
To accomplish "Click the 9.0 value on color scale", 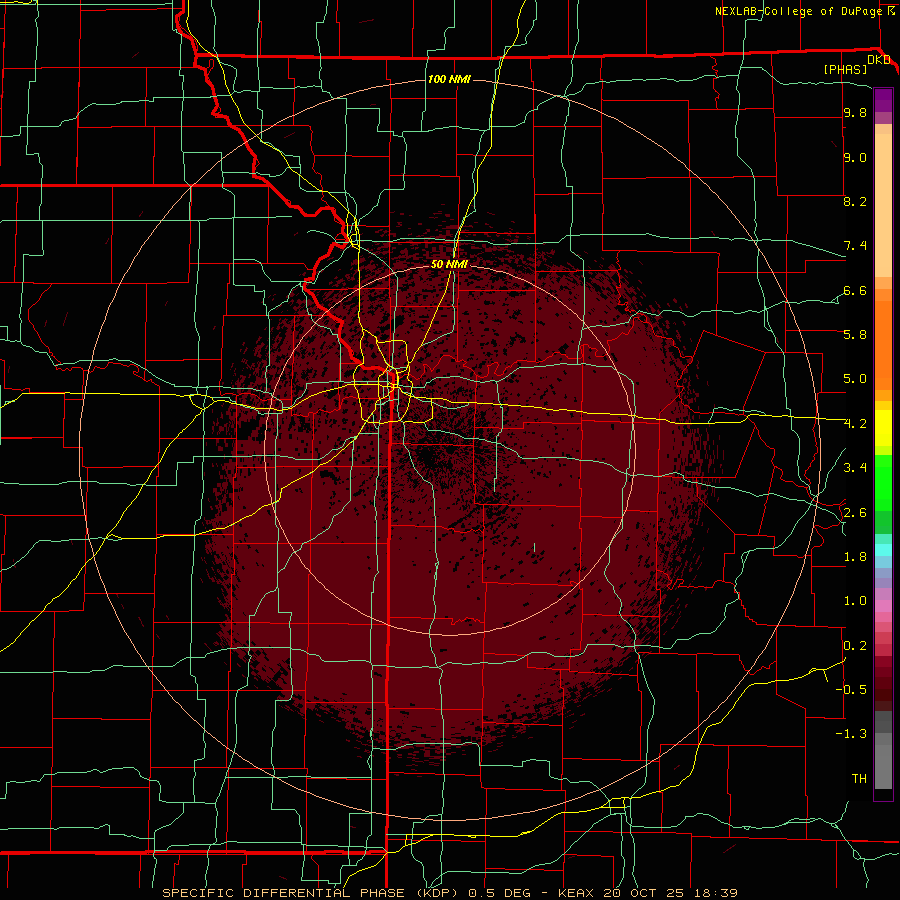I will [x=855, y=157].
